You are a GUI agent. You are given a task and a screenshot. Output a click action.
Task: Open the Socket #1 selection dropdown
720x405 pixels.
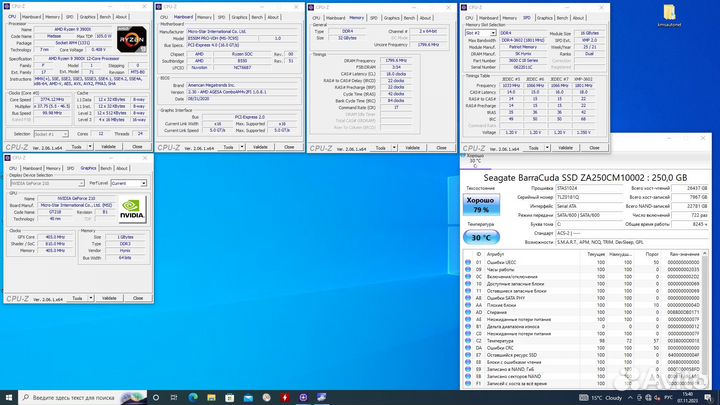pos(51,134)
